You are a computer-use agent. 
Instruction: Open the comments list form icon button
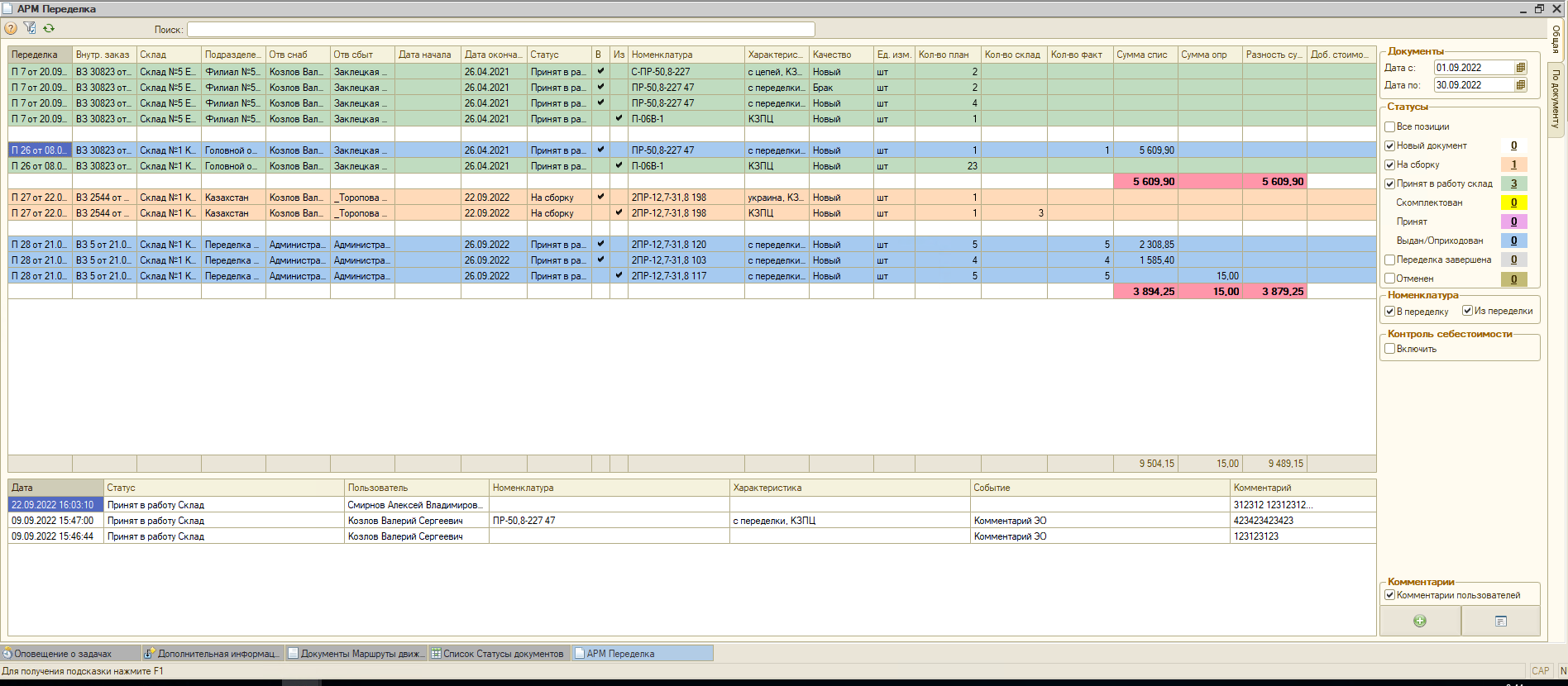click(x=1501, y=621)
